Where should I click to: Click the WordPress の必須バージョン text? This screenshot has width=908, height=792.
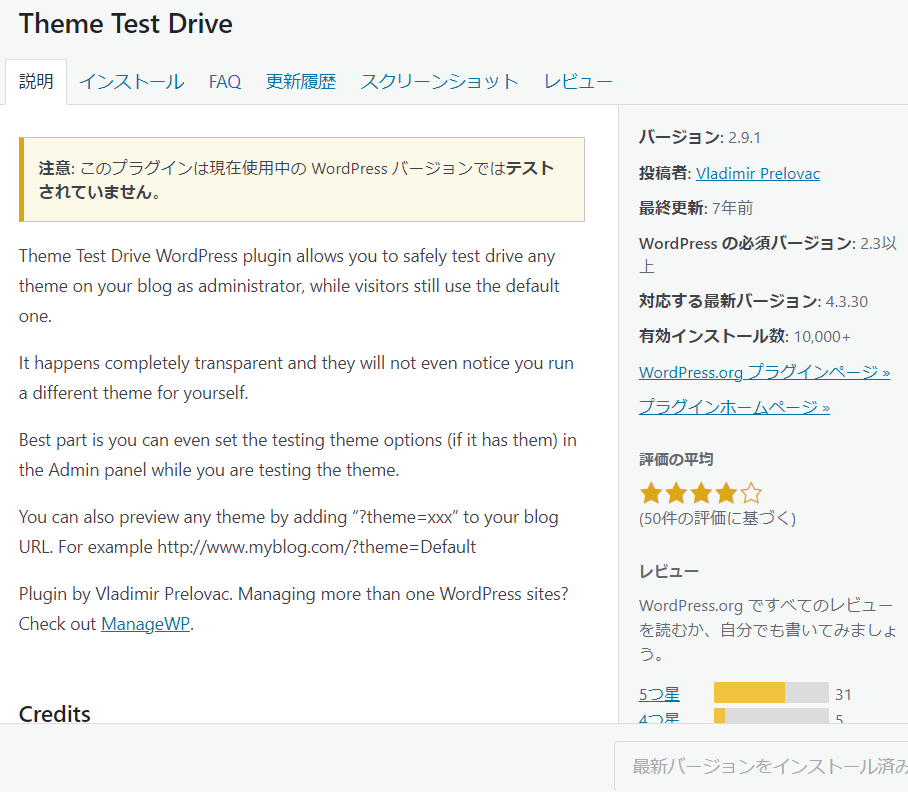click(768, 255)
